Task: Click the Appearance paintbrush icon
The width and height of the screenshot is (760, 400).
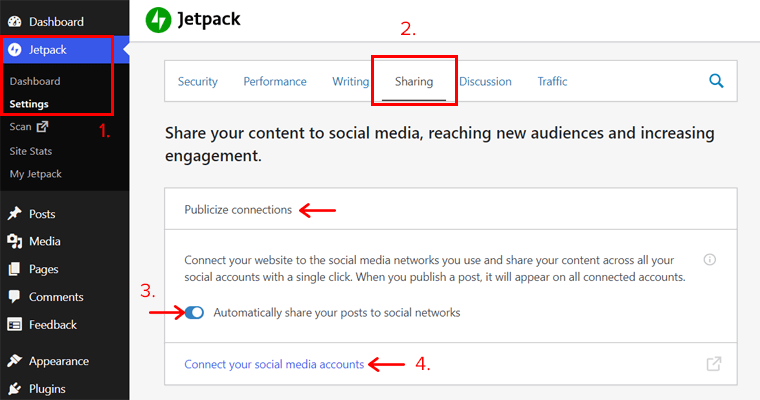Action: point(15,361)
